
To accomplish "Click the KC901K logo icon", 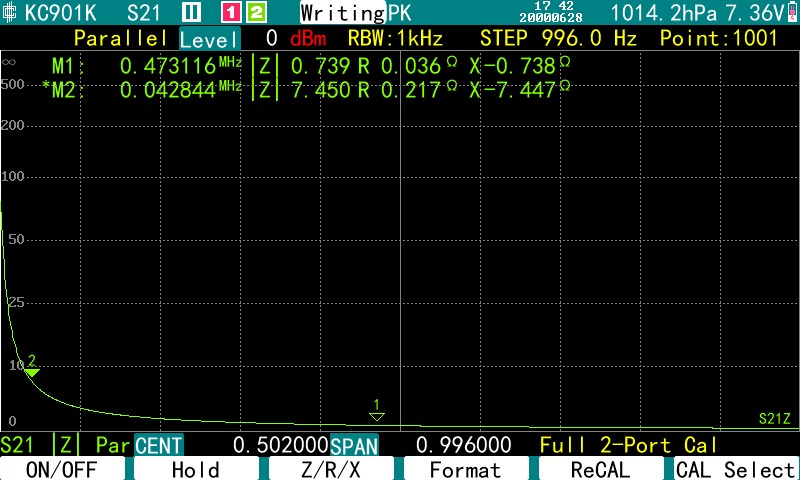I will tap(9, 12).
